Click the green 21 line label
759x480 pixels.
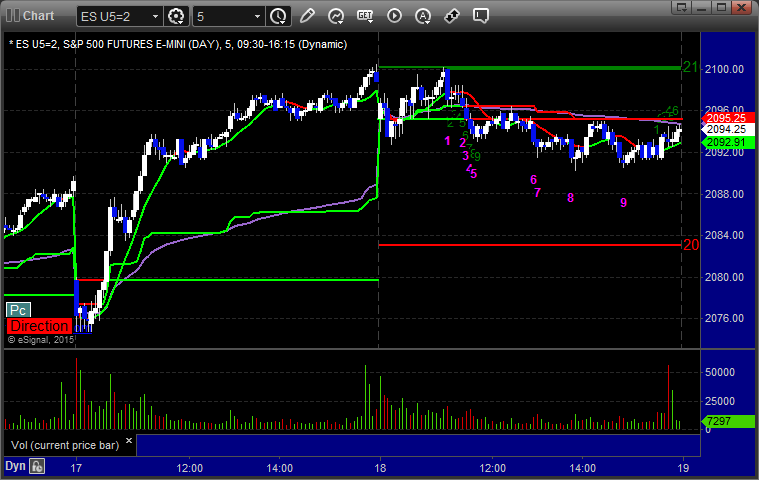[x=690, y=67]
